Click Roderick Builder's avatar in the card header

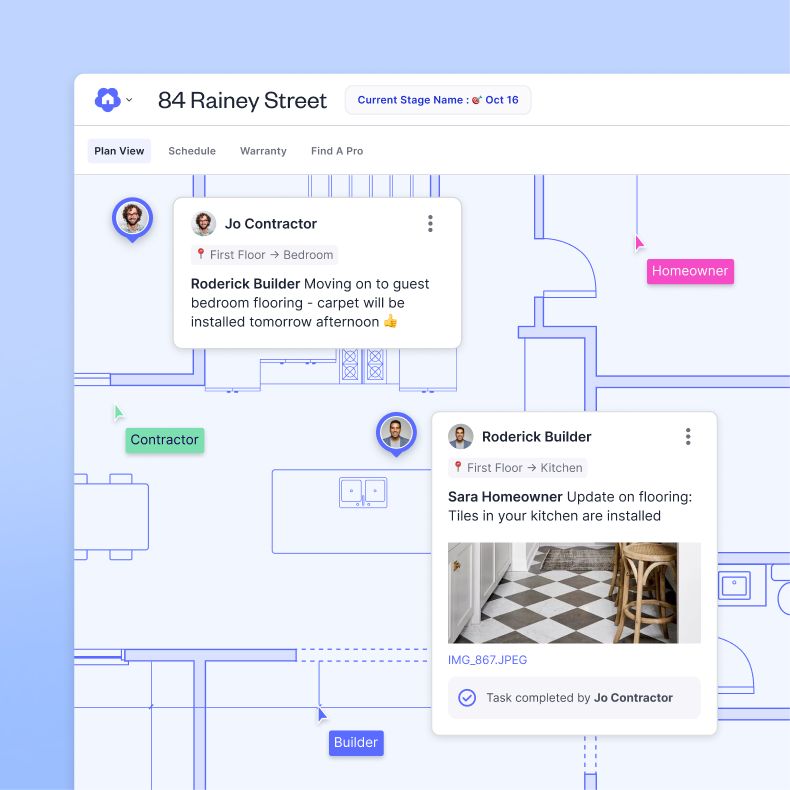460,436
